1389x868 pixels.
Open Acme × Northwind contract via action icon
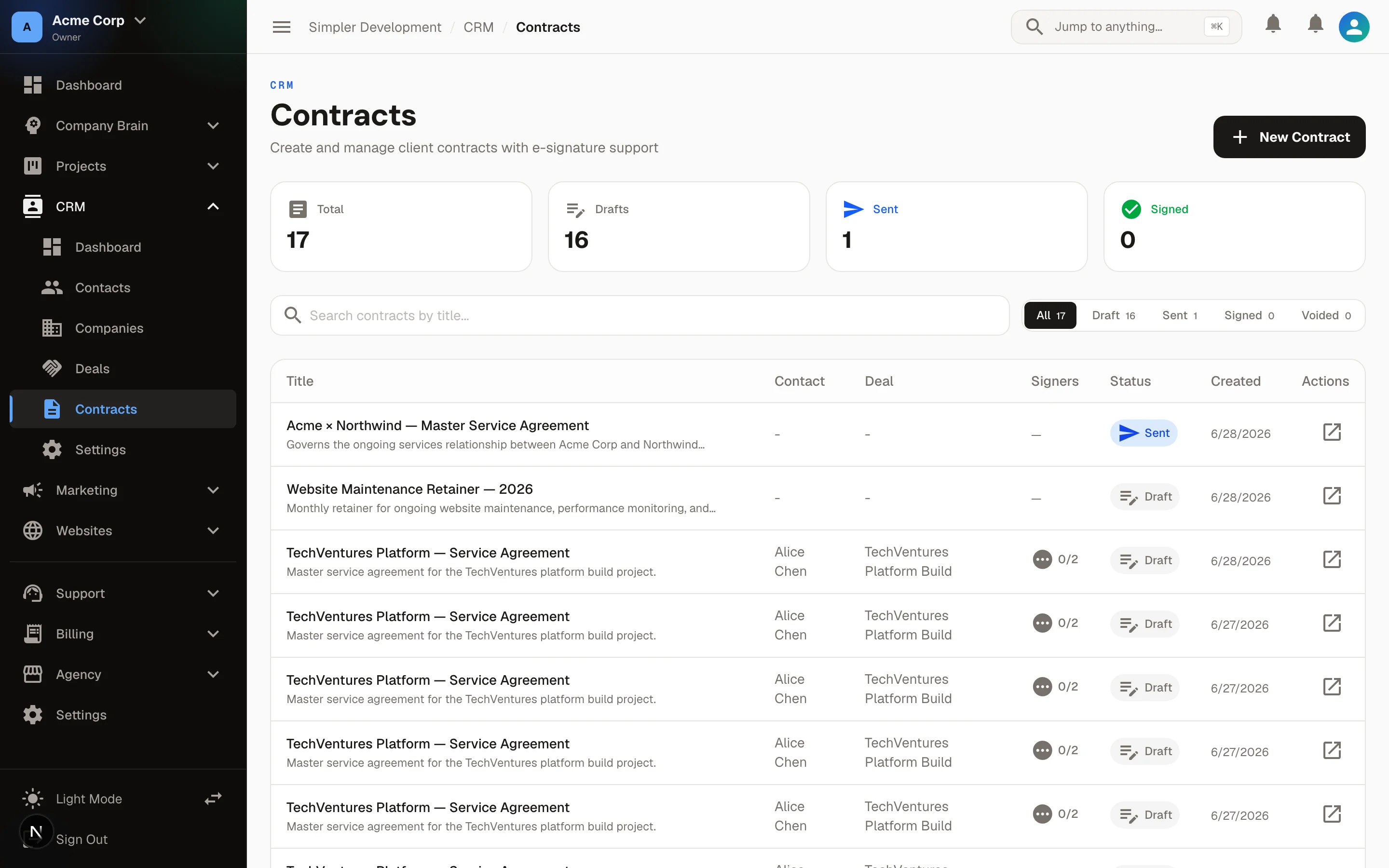click(1332, 432)
